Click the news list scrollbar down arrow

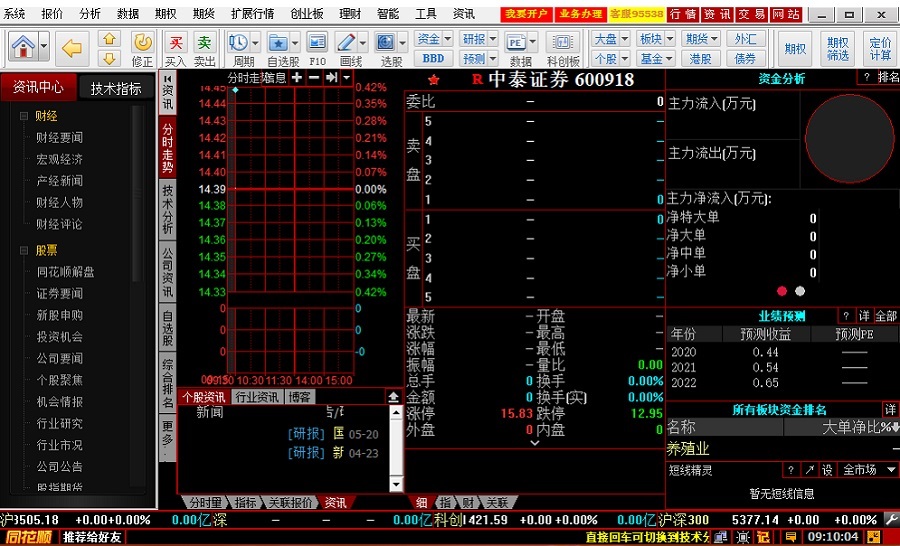pos(396,485)
